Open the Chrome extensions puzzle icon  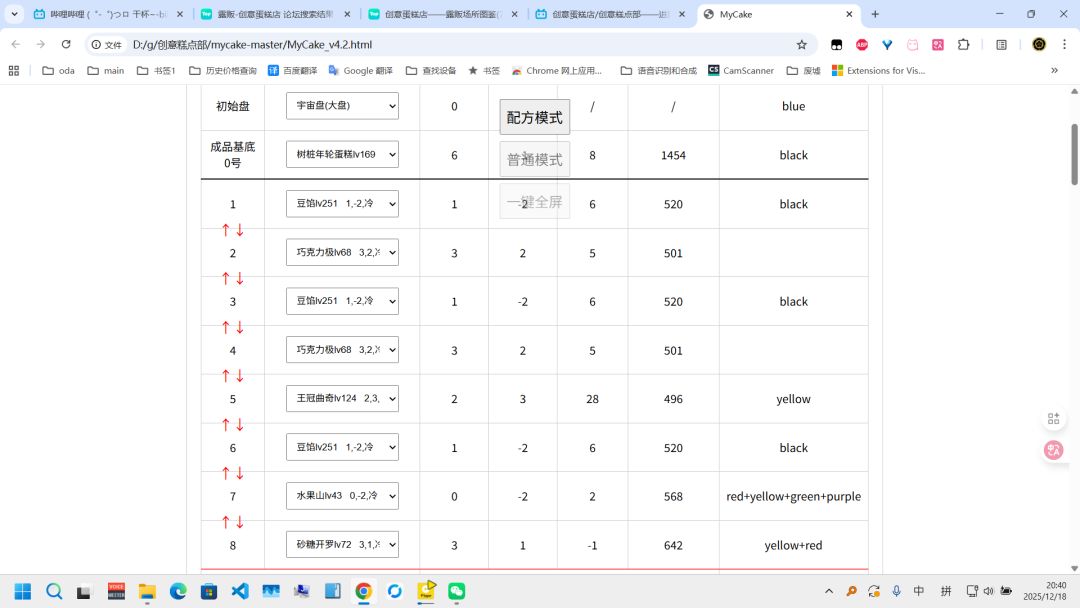click(x=964, y=45)
